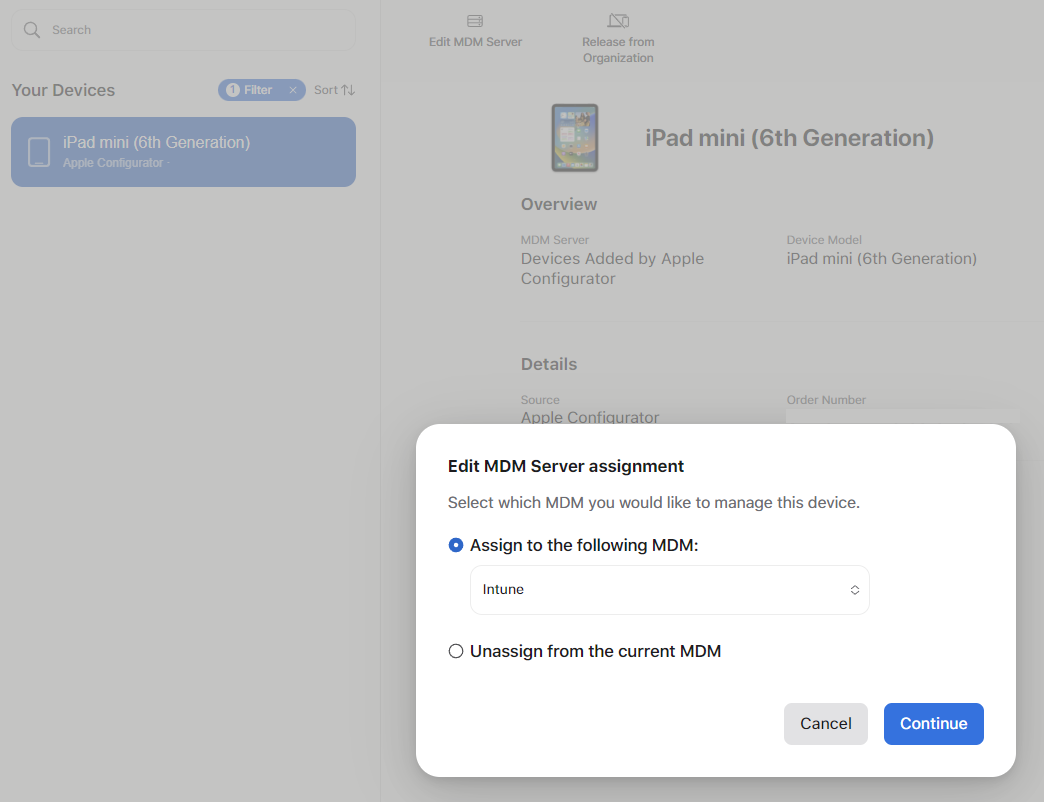Select iPad mini (6th Generation) device row
Viewport: 1044px width, 802px height.
tap(183, 152)
